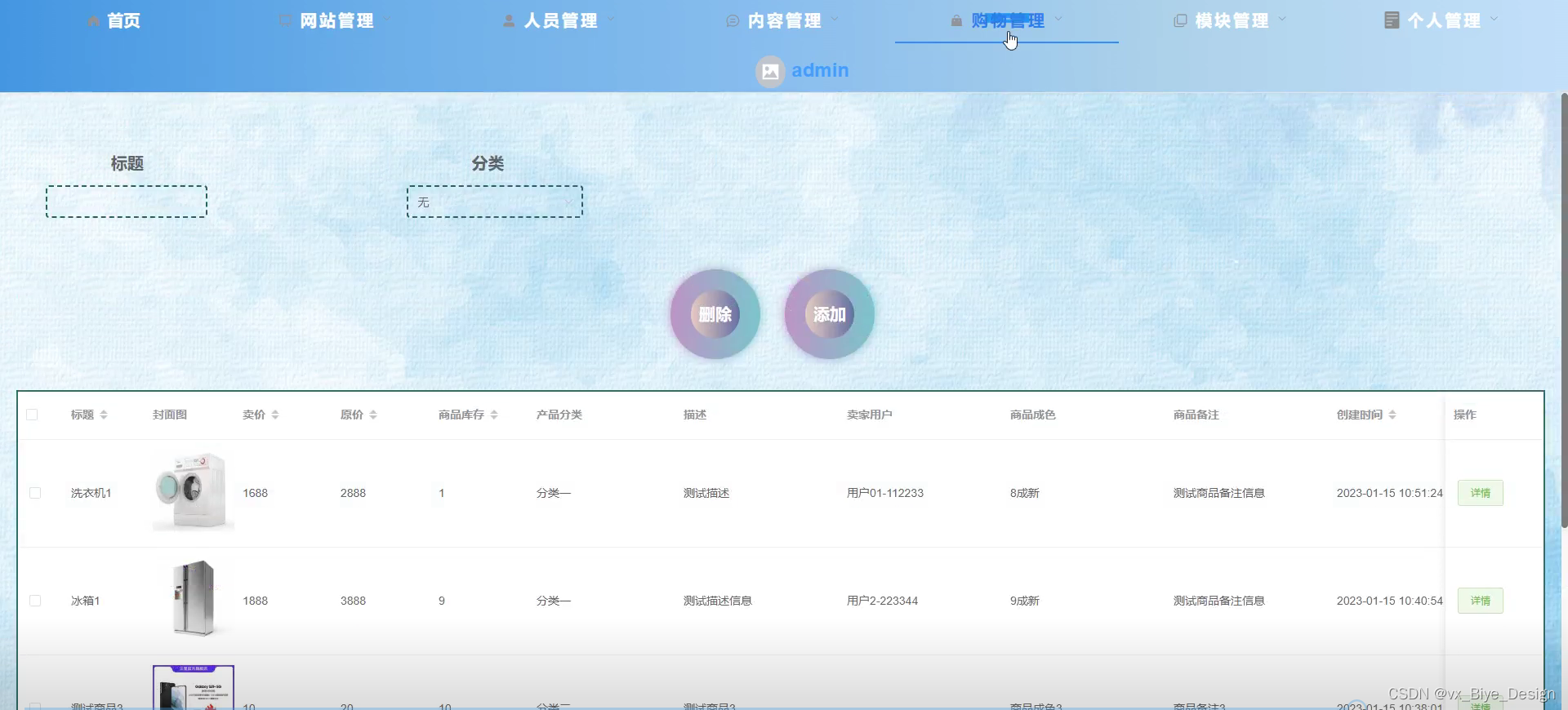Go to the 首页 menu item
This screenshot has height=710, width=1568.
(x=123, y=21)
